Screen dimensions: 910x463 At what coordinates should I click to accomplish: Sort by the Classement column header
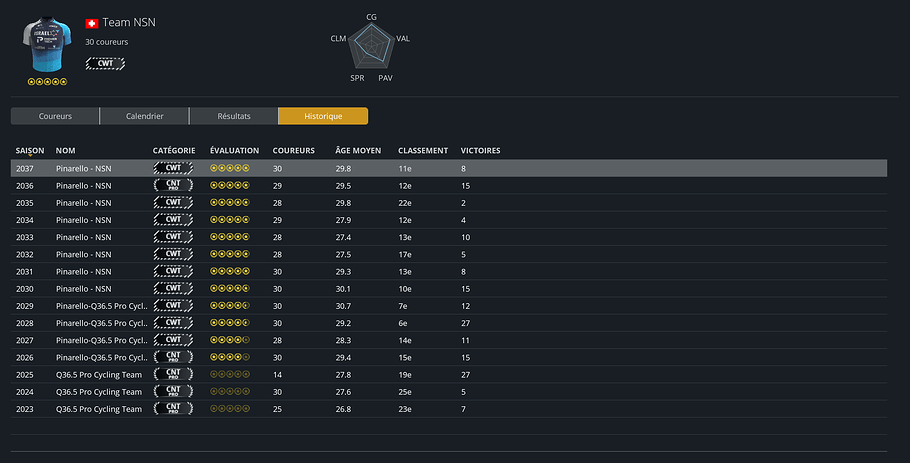click(423, 150)
